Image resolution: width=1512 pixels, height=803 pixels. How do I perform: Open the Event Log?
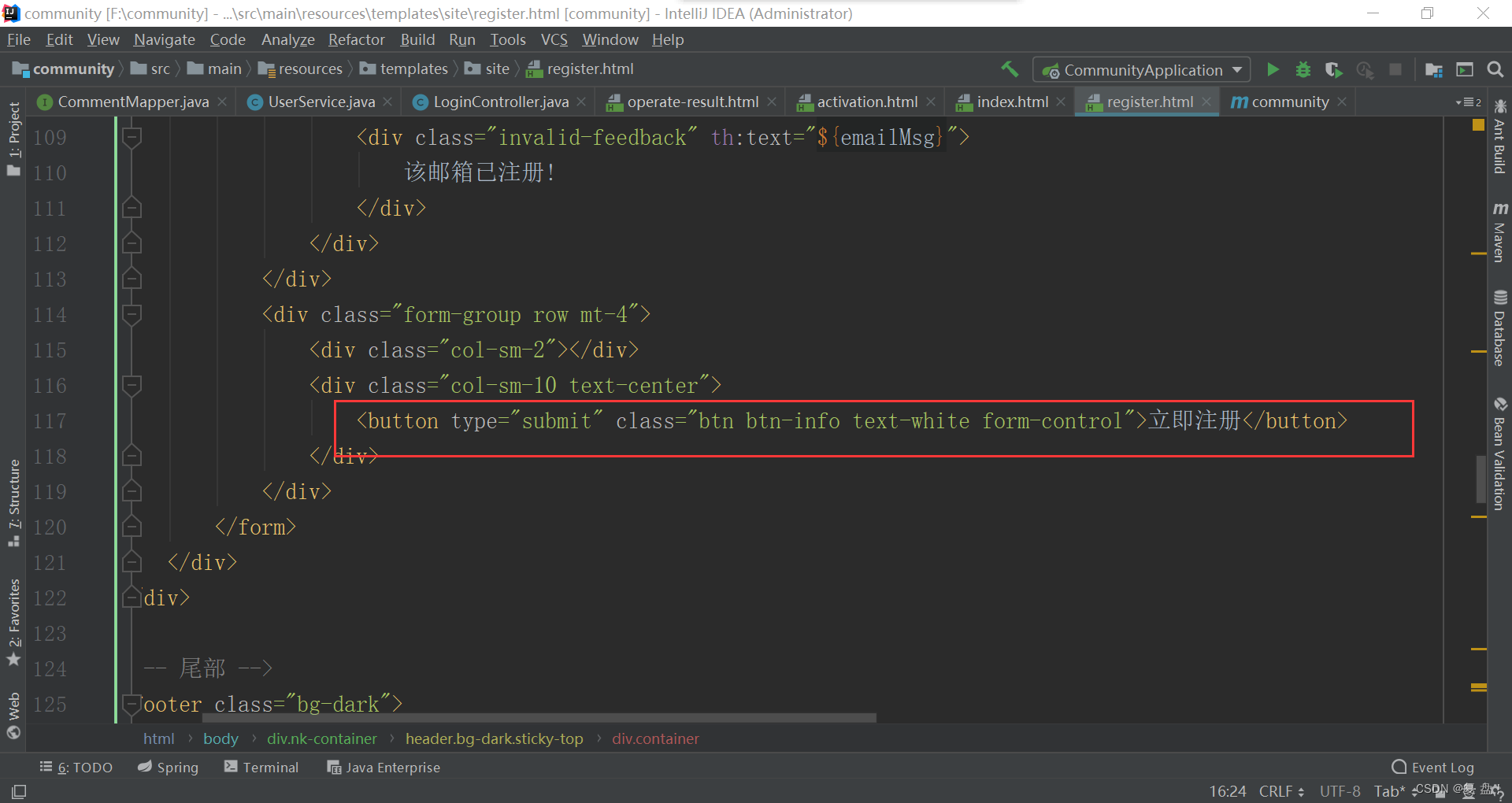(1433, 767)
